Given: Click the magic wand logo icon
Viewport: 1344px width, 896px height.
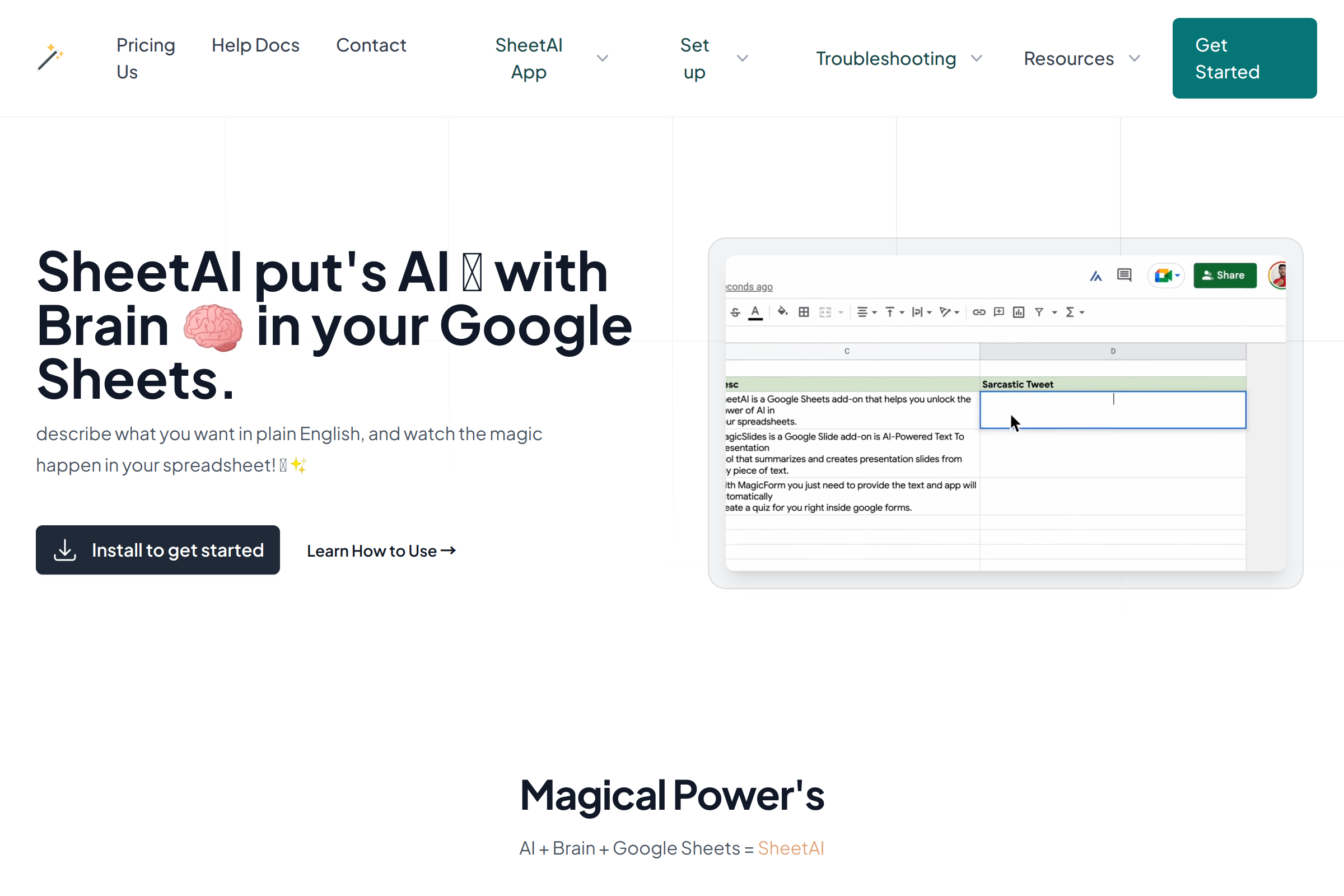Looking at the screenshot, I should pos(50,58).
